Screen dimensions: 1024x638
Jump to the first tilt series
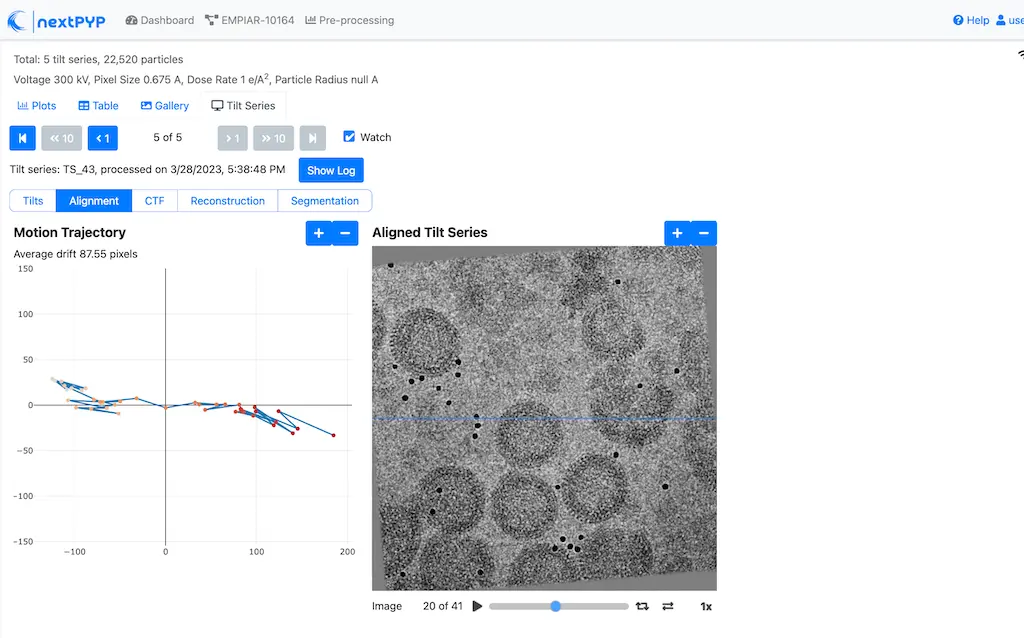pyautogui.click(x=23, y=138)
